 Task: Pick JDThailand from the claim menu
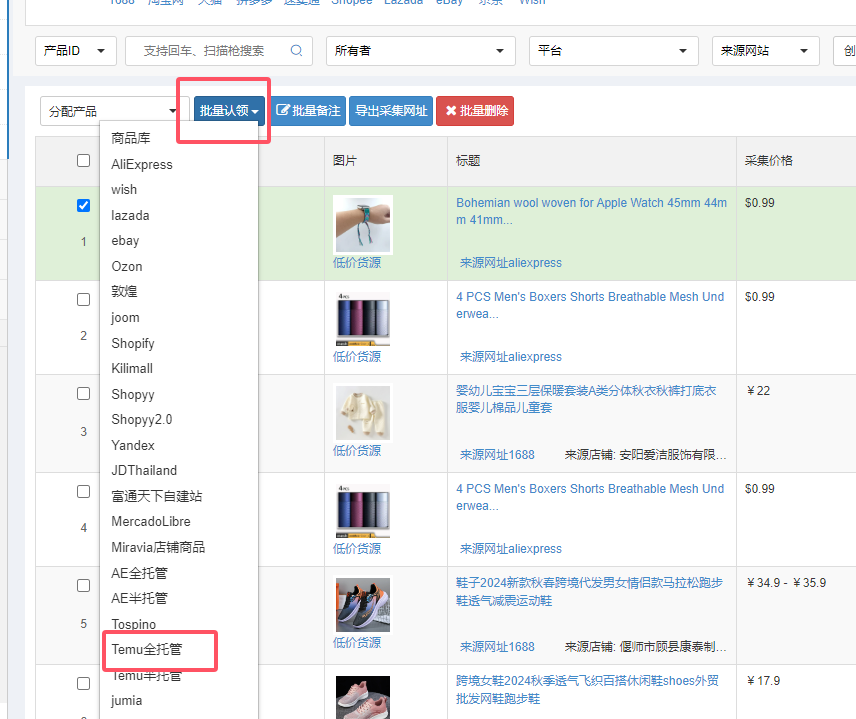click(x=144, y=471)
